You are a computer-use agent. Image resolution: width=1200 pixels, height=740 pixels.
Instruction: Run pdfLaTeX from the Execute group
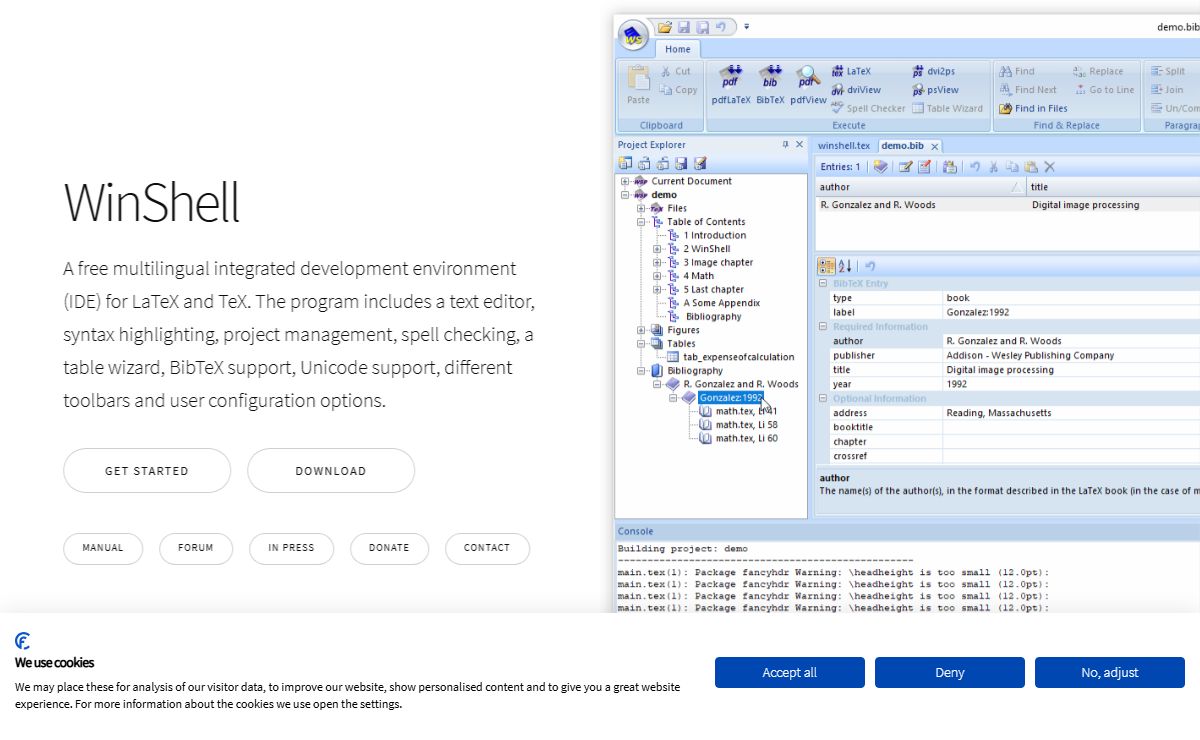[731, 85]
